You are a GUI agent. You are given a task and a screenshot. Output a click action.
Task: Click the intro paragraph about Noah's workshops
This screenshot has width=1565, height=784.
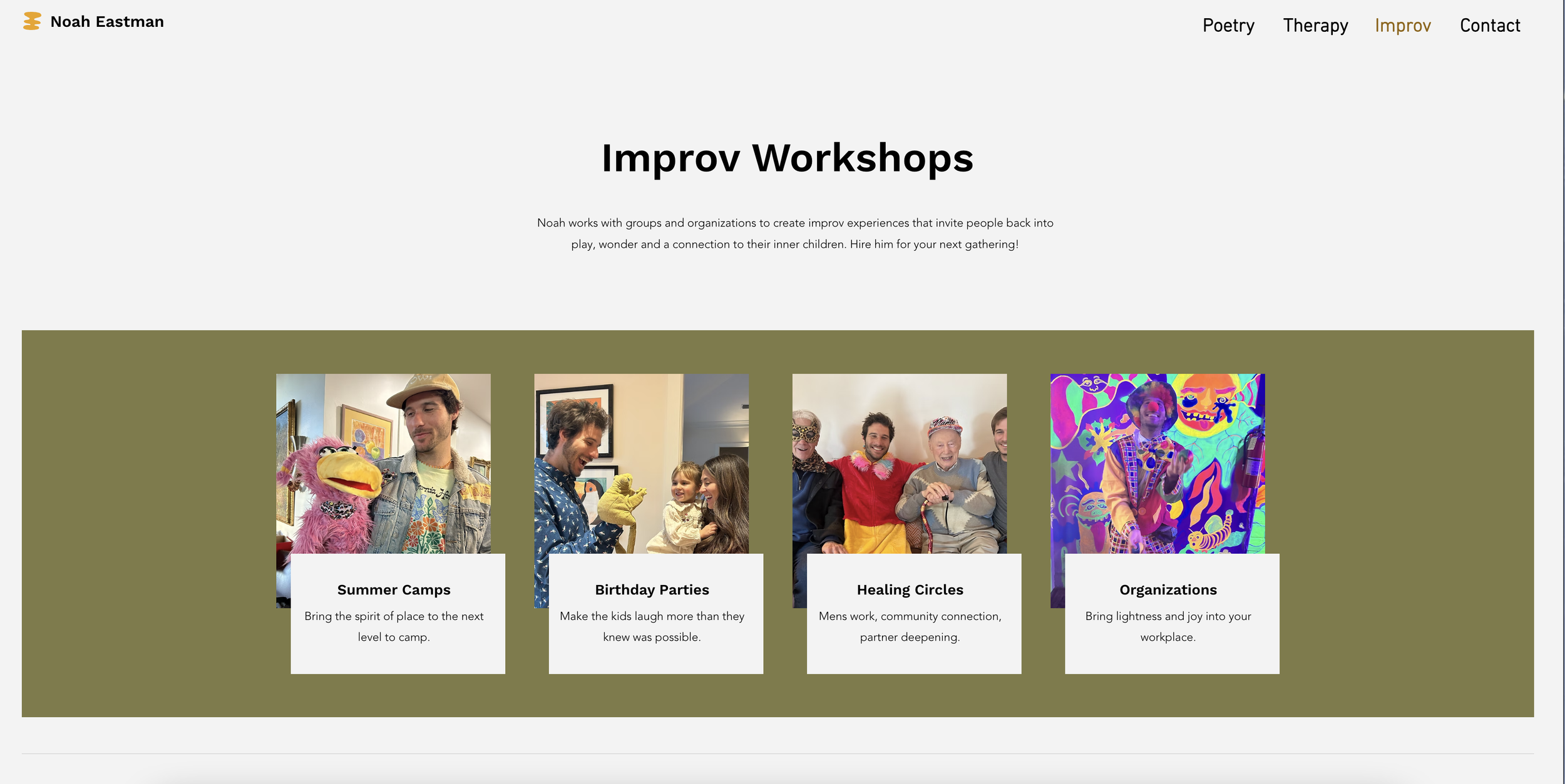pos(794,233)
